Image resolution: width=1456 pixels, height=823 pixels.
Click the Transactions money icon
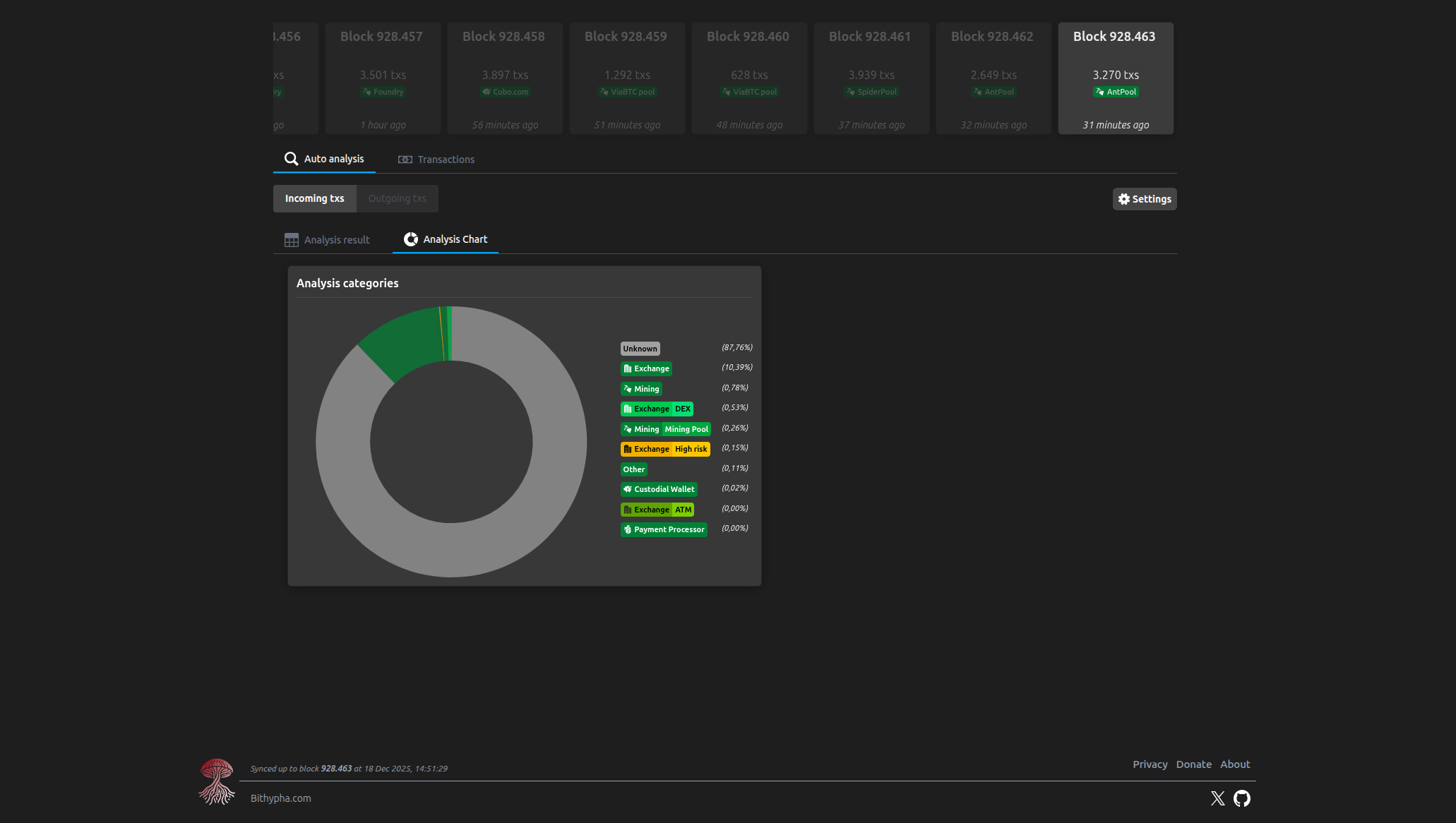point(405,160)
